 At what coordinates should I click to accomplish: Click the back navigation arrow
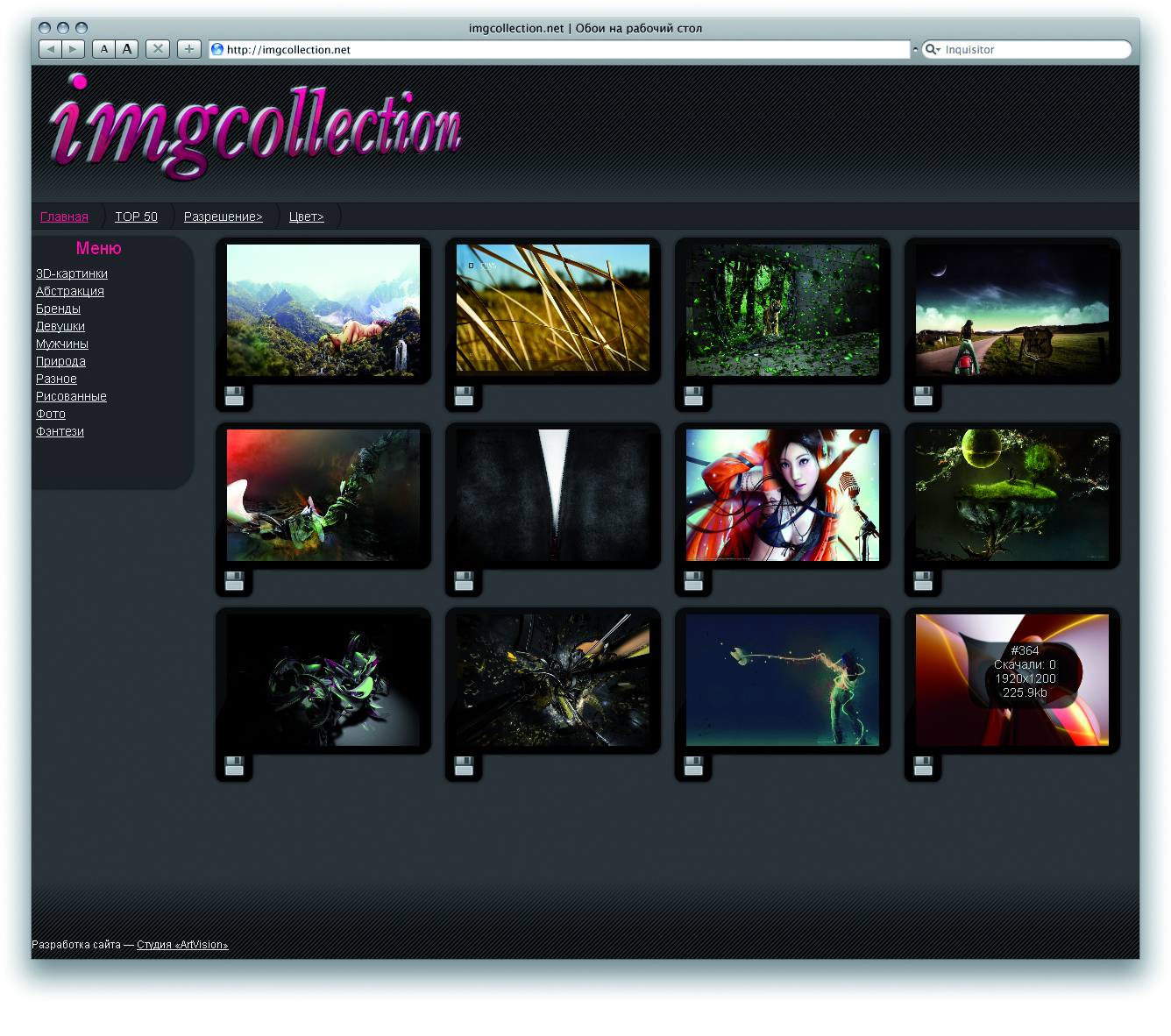click(x=50, y=49)
